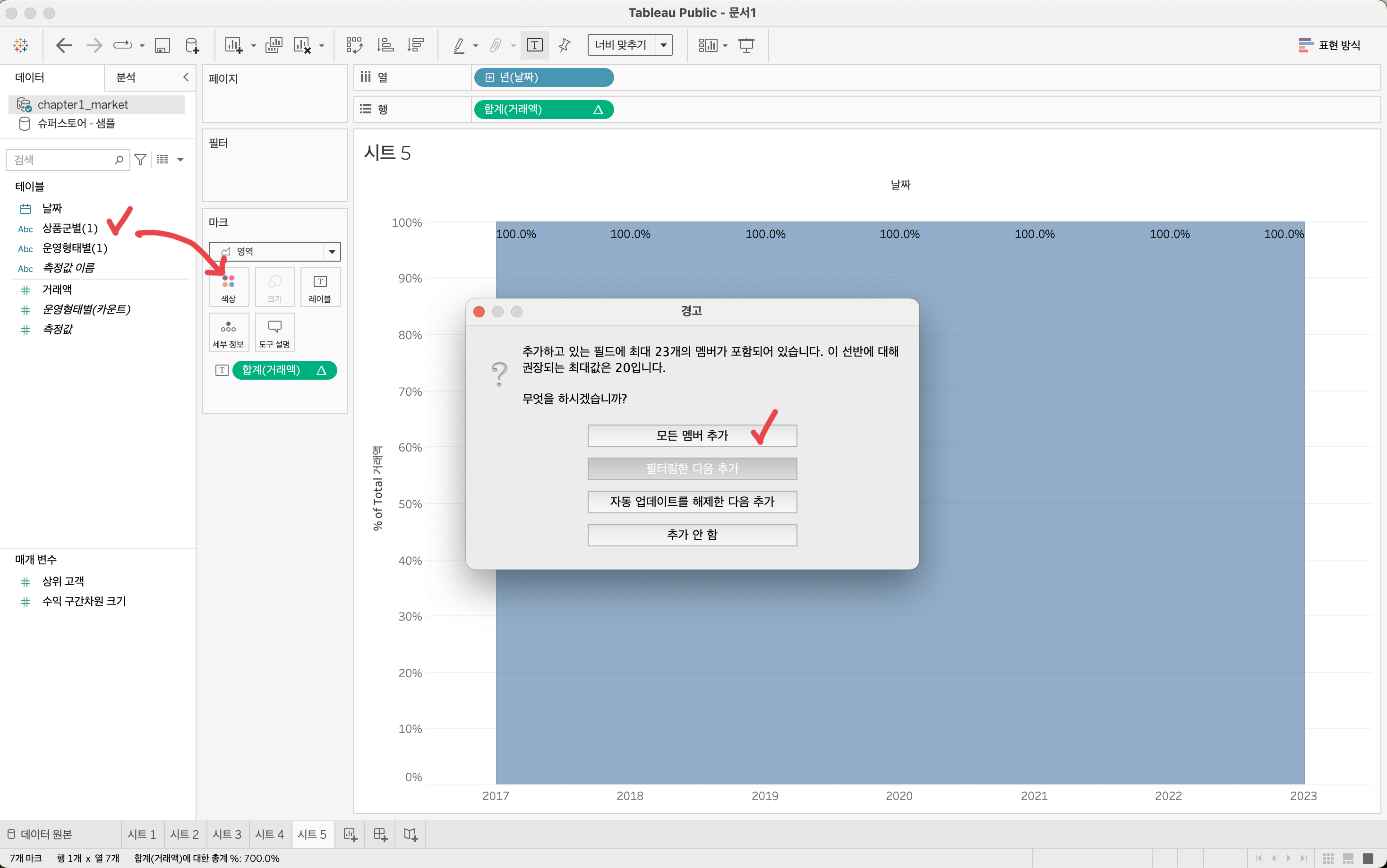Viewport: 1387px width, 868px height.
Task: Click the 모든 멤버 추가 button
Action: pyautogui.click(x=692, y=436)
